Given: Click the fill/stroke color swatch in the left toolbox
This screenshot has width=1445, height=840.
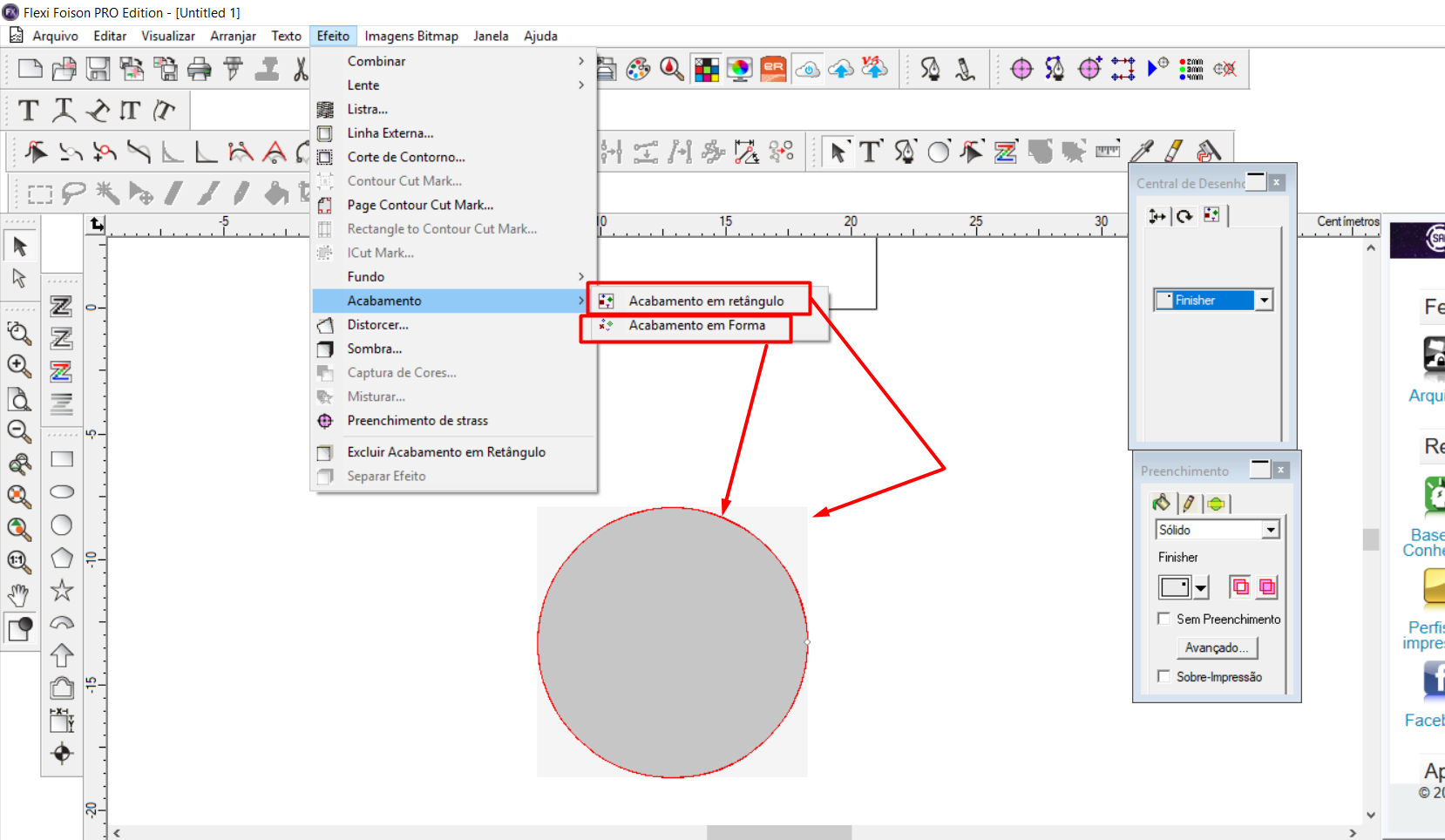Looking at the screenshot, I should pyautogui.click(x=19, y=628).
